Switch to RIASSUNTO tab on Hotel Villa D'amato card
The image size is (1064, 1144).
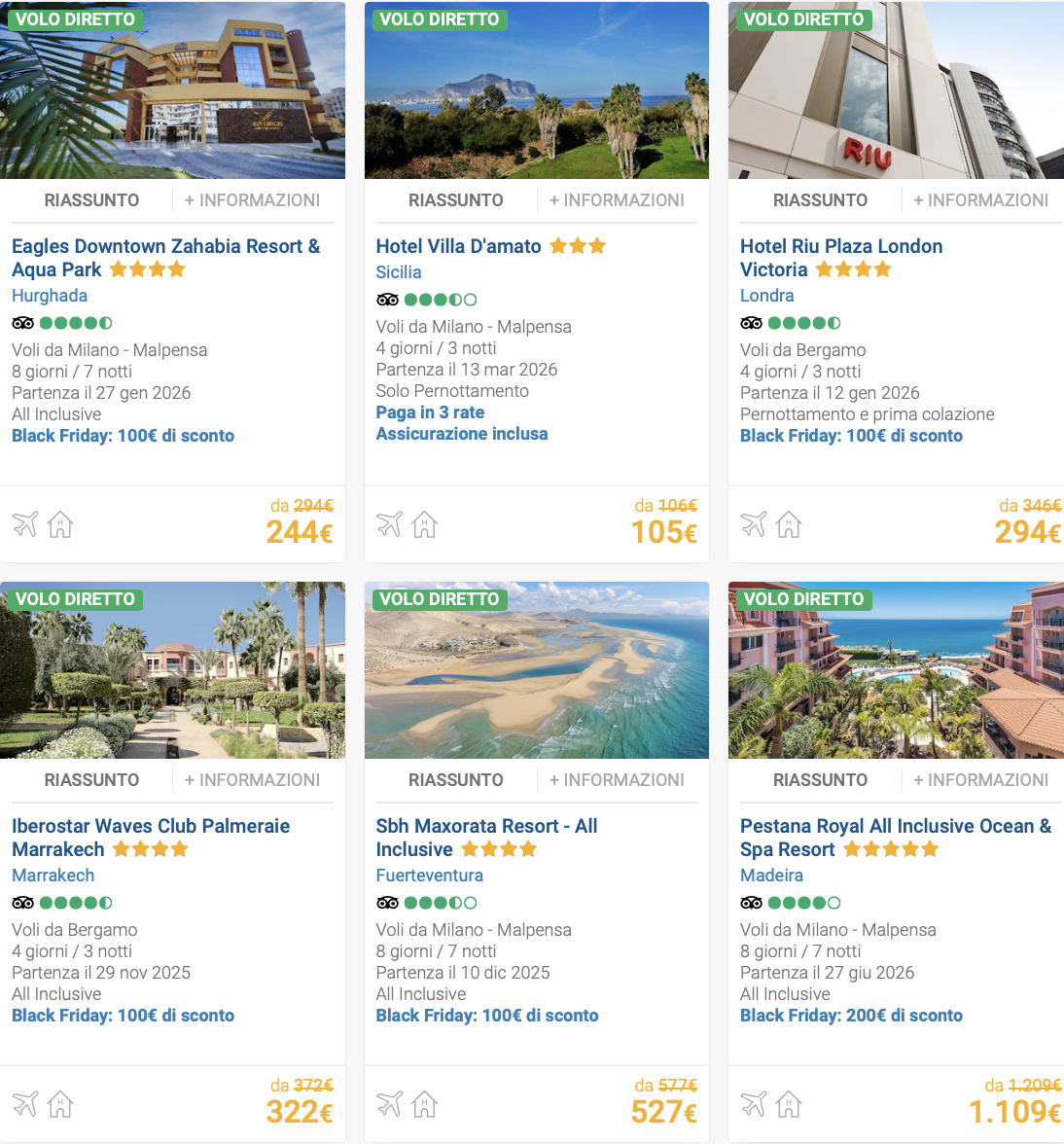pos(455,199)
